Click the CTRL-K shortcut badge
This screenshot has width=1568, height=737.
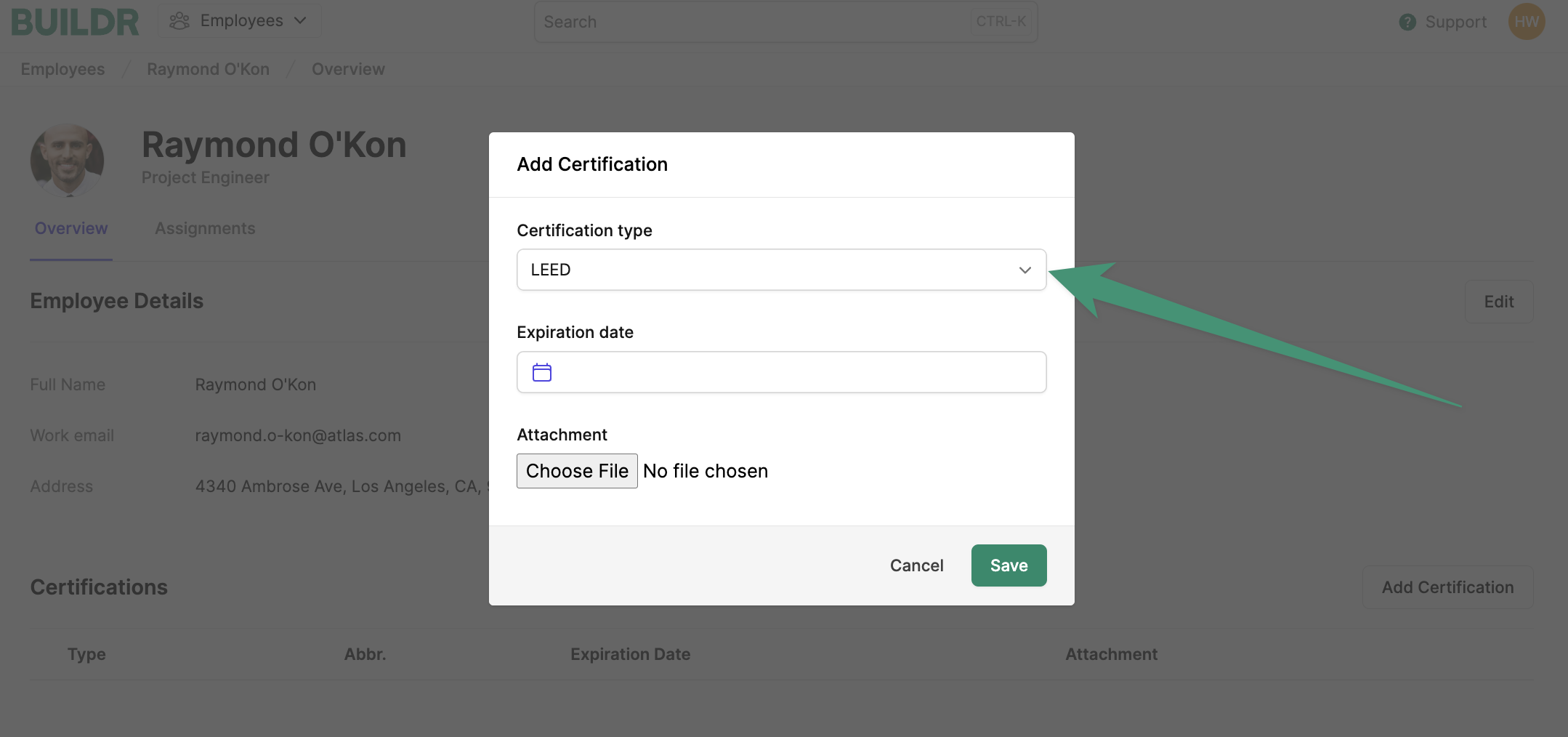click(1001, 22)
